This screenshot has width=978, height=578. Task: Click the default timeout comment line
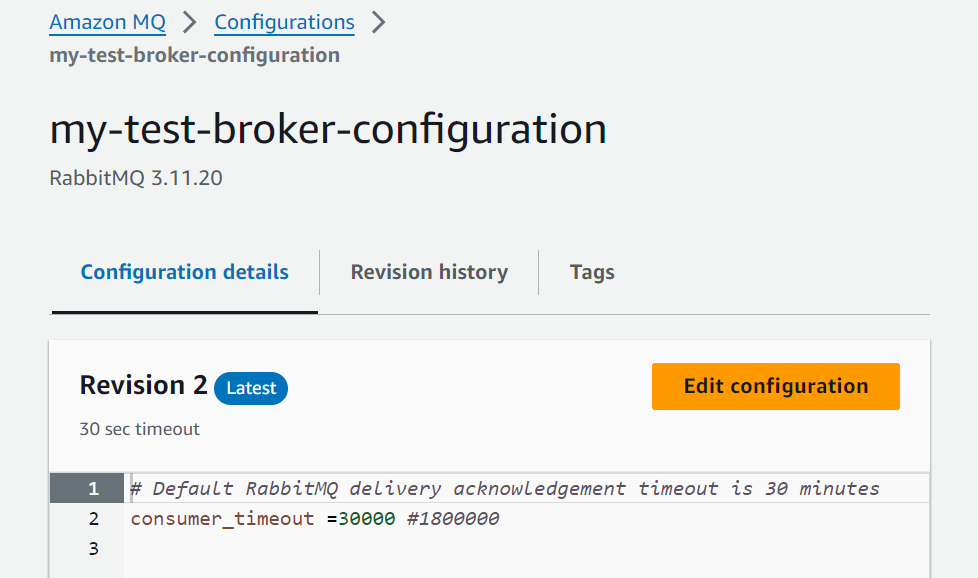pyautogui.click(x=505, y=488)
